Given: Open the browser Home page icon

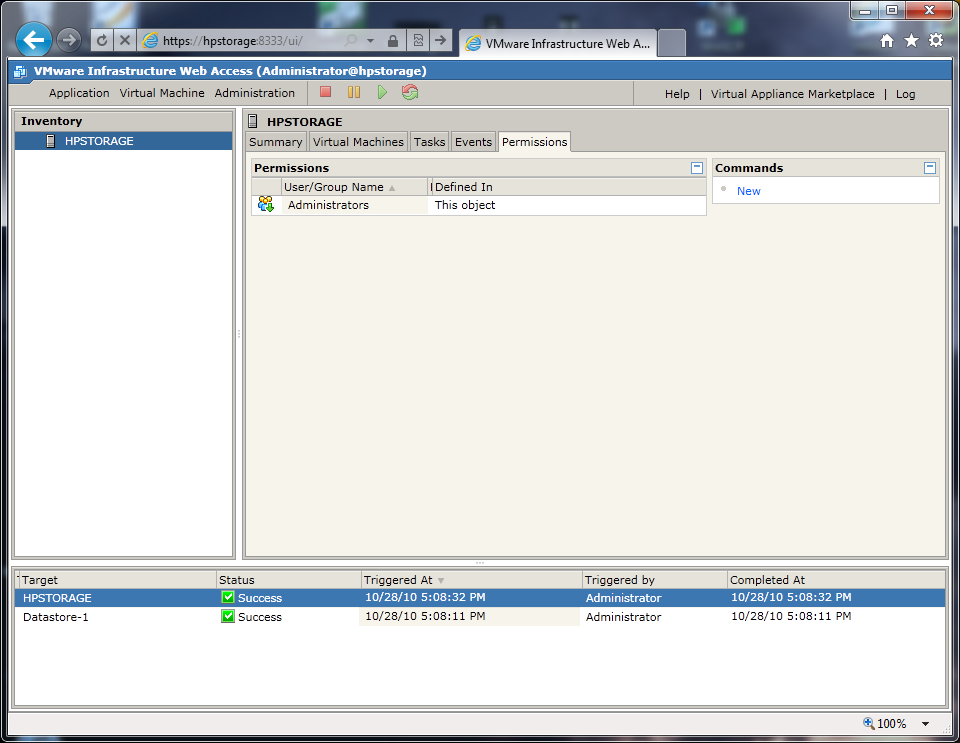Looking at the screenshot, I should point(887,41).
